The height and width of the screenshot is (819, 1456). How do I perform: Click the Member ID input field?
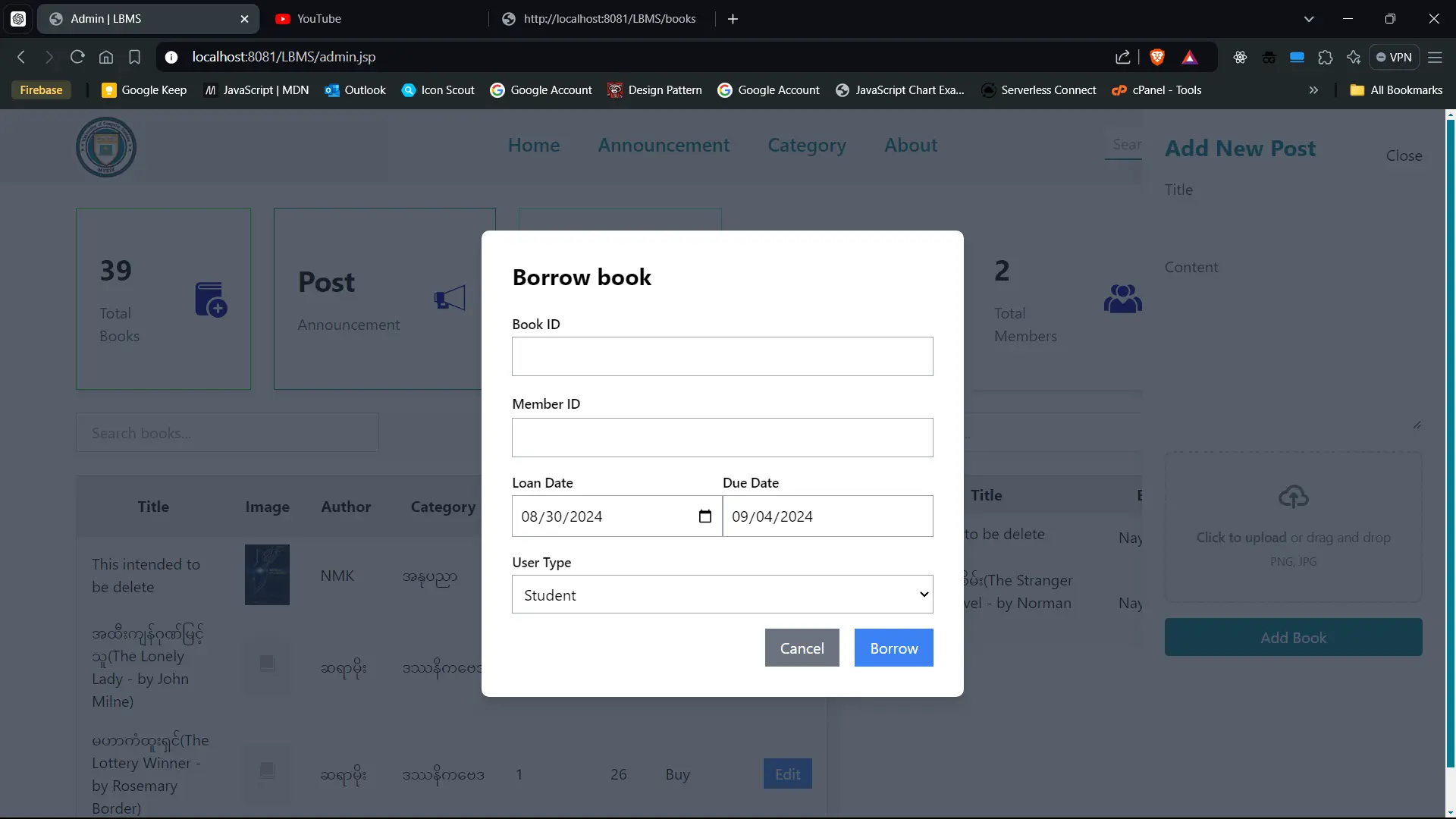tap(722, 438)
